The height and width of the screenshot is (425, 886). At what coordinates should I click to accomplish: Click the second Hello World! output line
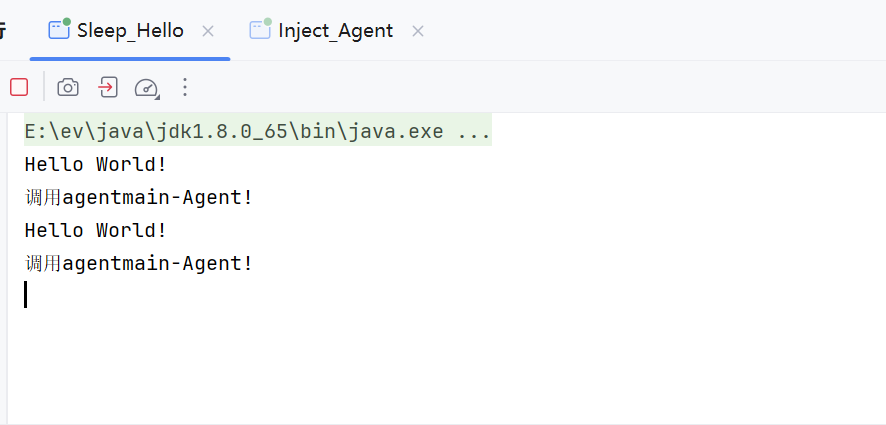[96, 230]
